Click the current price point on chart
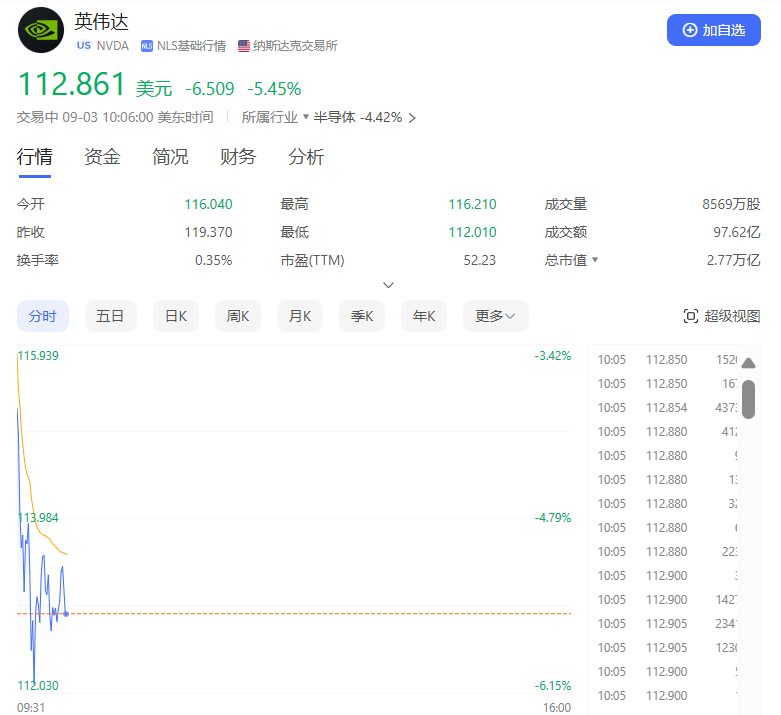The image size is (781, 715). click(66, 613)
